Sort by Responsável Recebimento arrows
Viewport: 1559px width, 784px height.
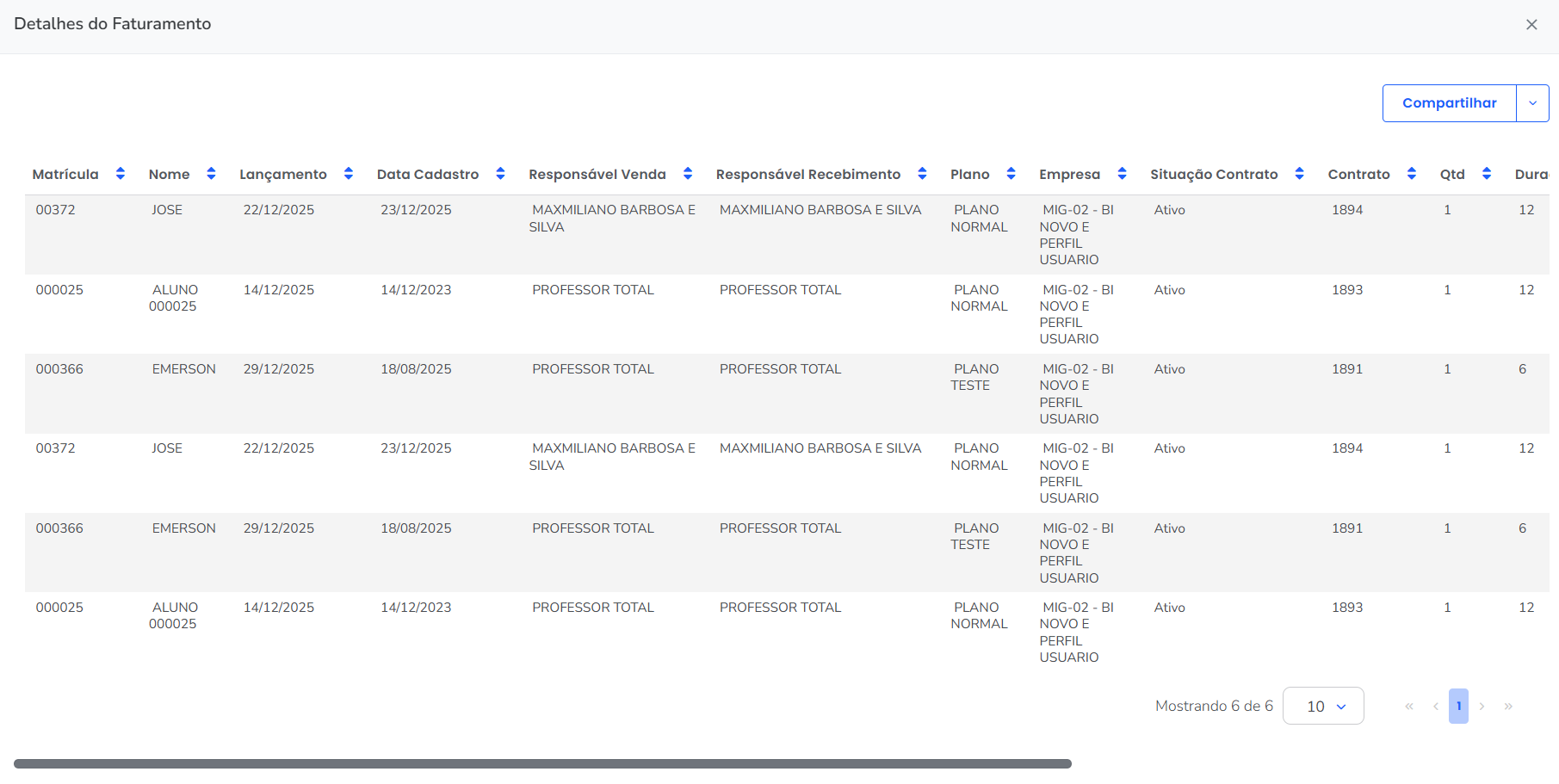click(922, 174)
